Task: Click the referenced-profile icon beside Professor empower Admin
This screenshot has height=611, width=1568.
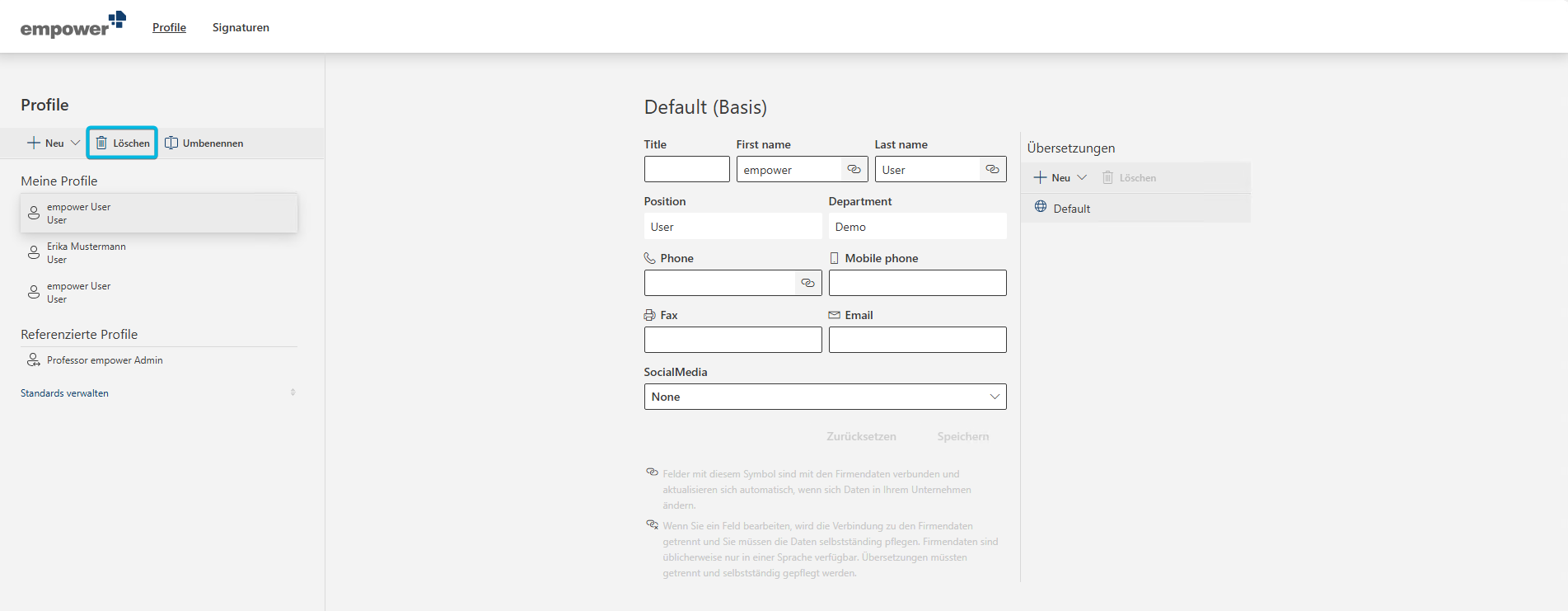Action: pyautogui.click(x=34, y=360)
